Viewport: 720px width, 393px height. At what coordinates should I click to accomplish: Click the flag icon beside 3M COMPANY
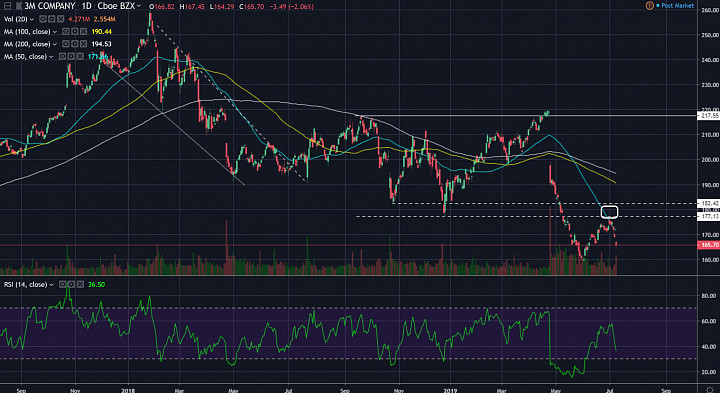pyautogui.click(x=18, y=6)
